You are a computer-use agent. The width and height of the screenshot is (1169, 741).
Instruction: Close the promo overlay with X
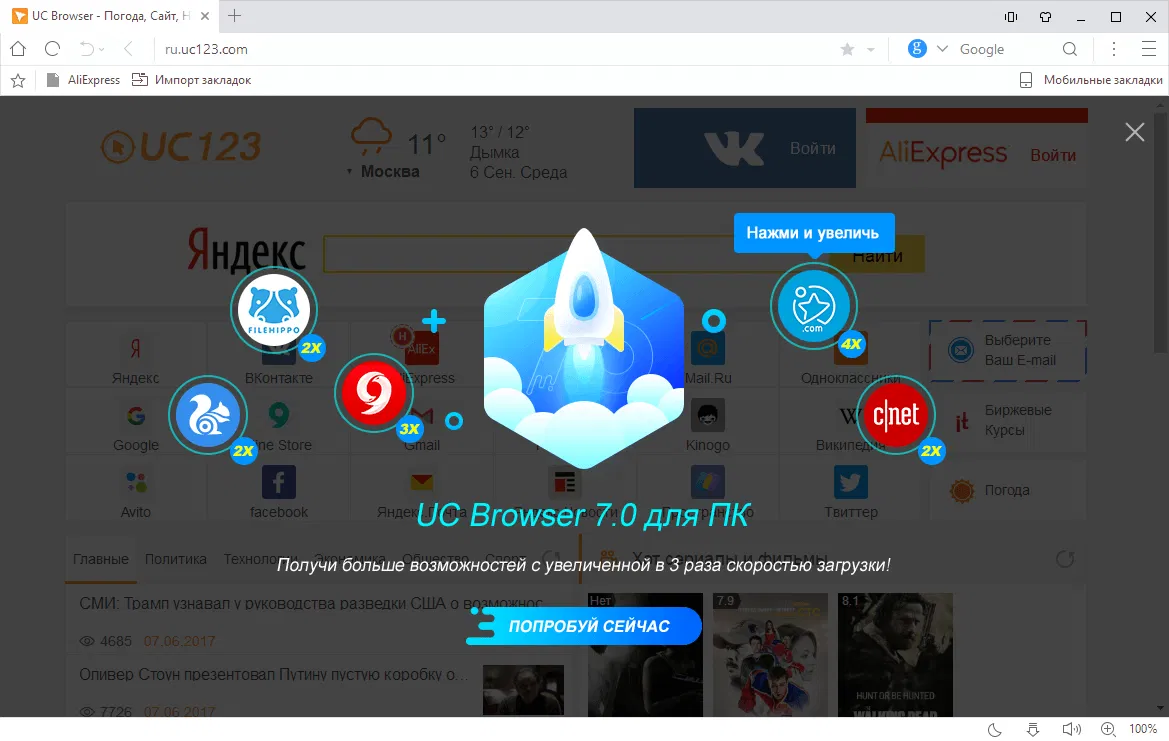(x=1135, y=132)
